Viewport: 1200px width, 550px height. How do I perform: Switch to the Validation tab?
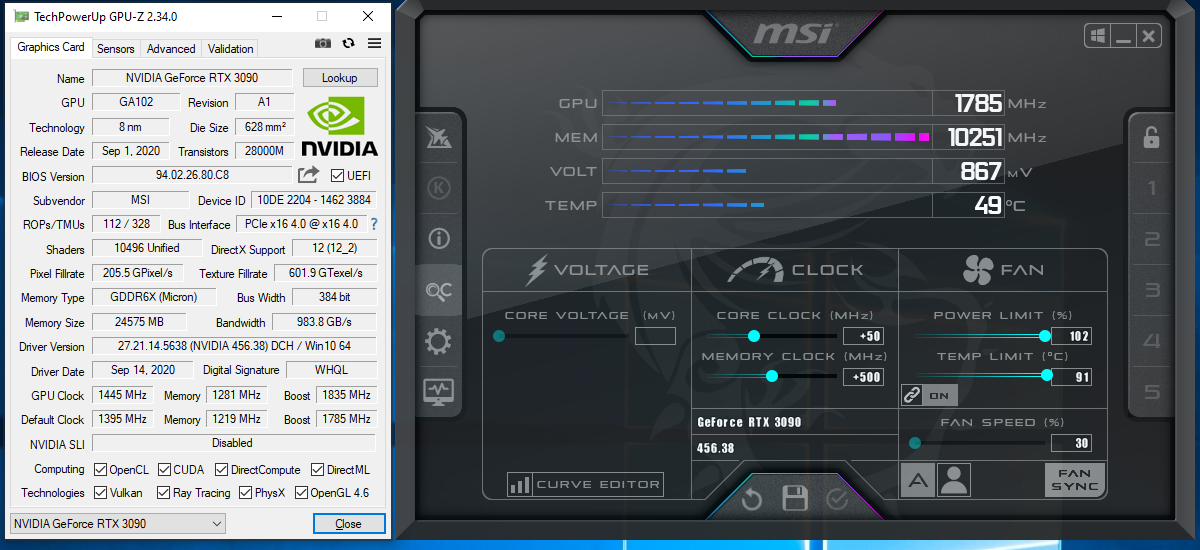231,49
